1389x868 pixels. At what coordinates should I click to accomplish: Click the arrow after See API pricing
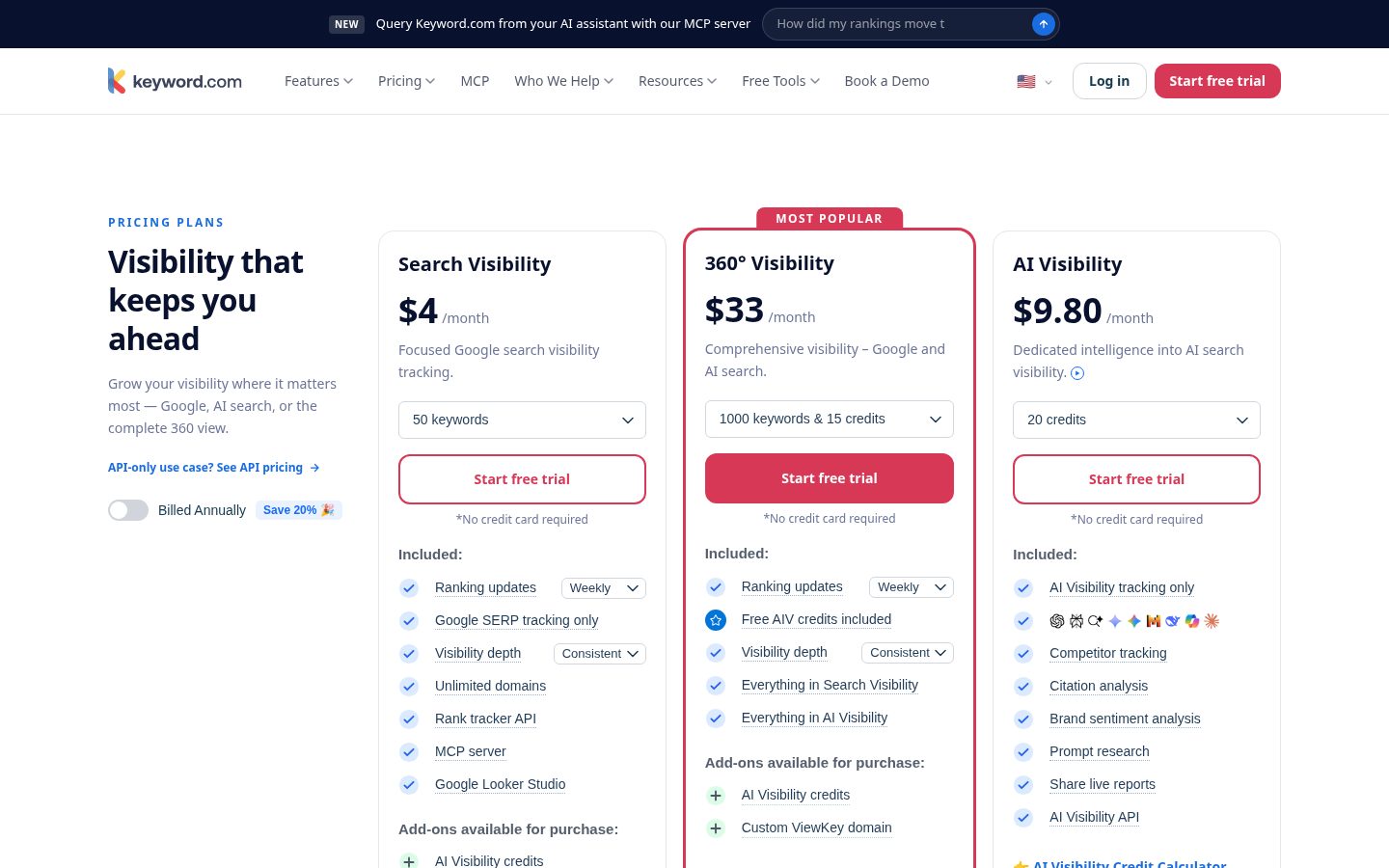[314, 468]
